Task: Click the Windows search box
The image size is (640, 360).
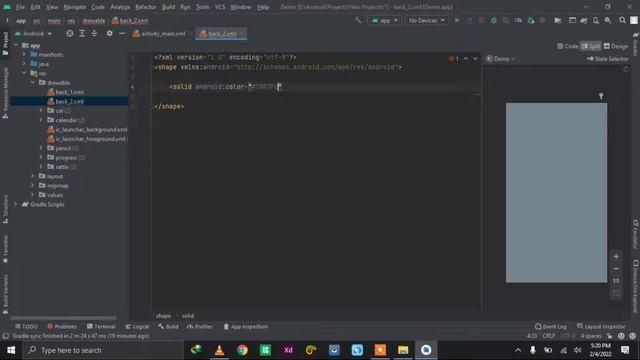Action: tap(103, 350)
